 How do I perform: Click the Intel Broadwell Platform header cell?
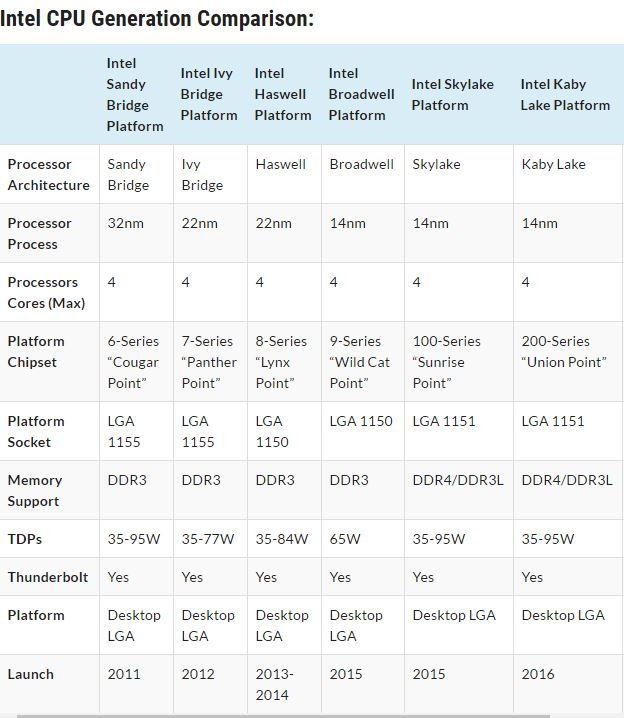pos(361,94)
